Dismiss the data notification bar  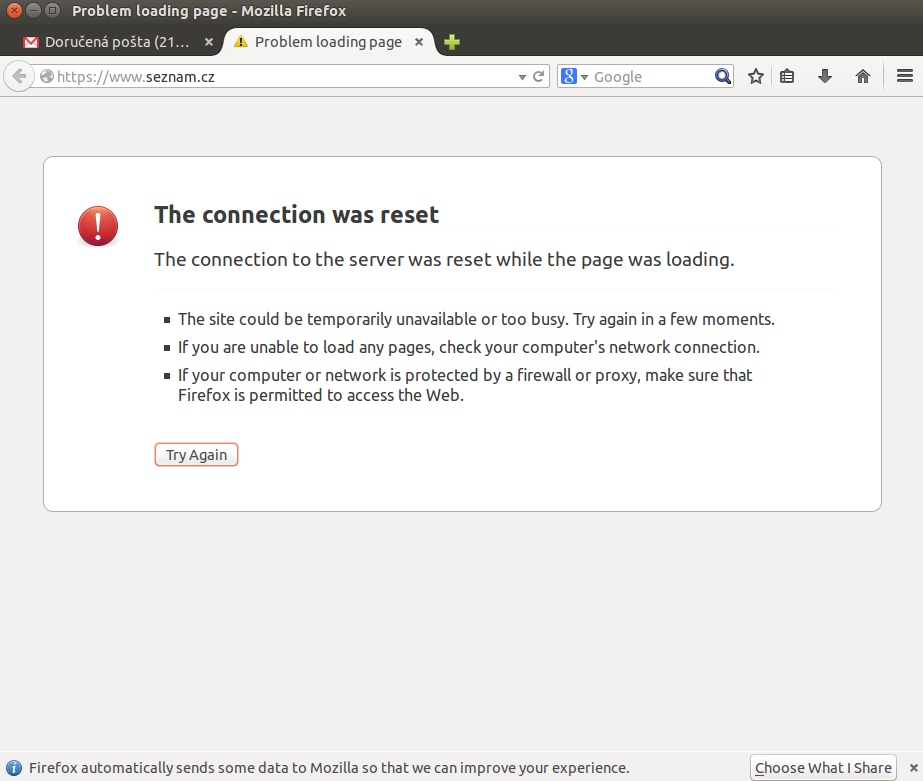tap(914, 767)
